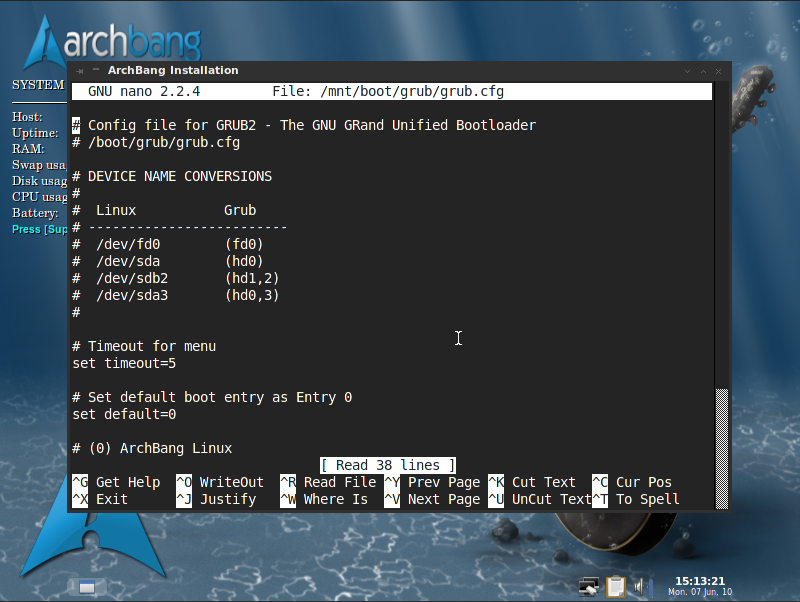The height and width of the screenshot is (602, 800).
Task: Click the ^V Next Page shortcut
Action: point(432,499)
